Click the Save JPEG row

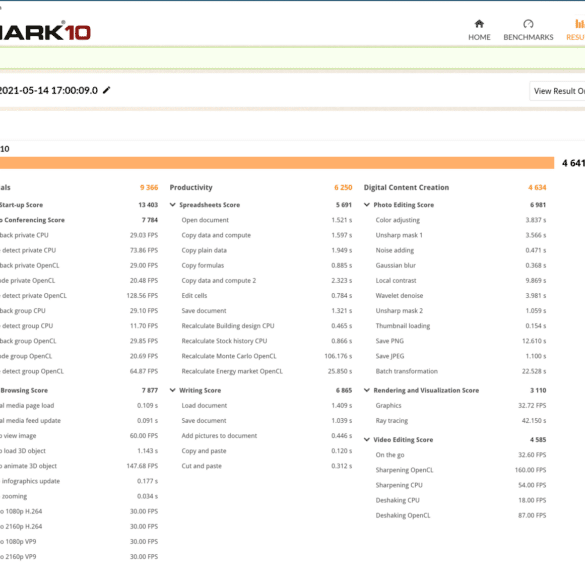click(461, 356)
